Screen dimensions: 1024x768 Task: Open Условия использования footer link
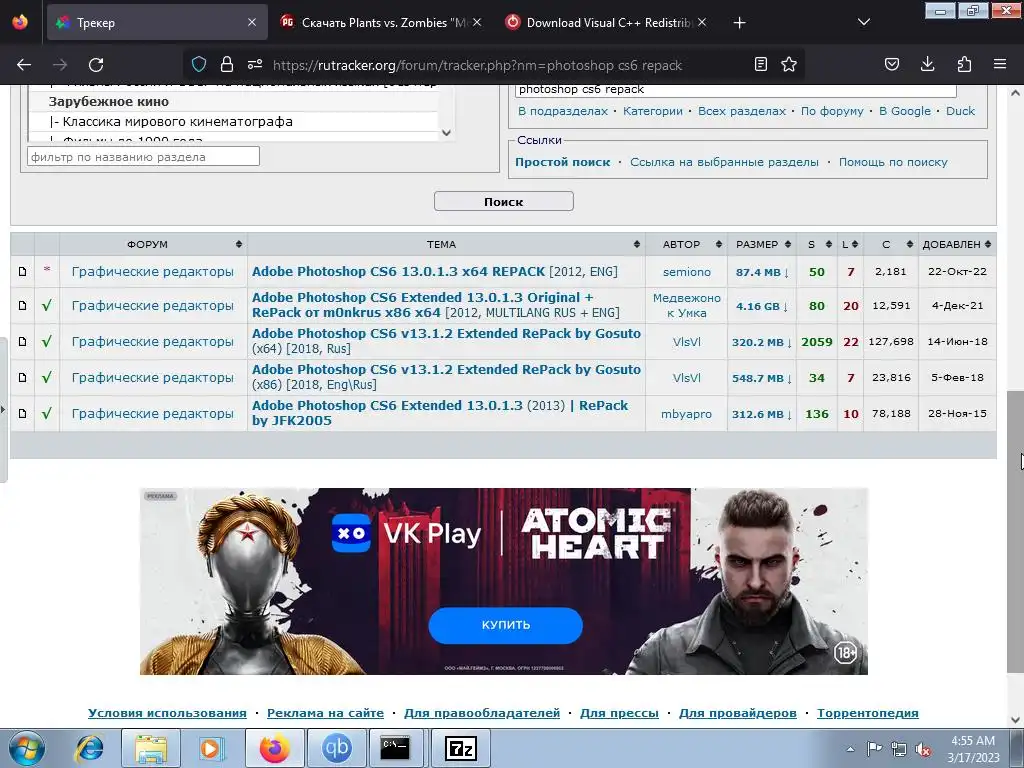167,713
